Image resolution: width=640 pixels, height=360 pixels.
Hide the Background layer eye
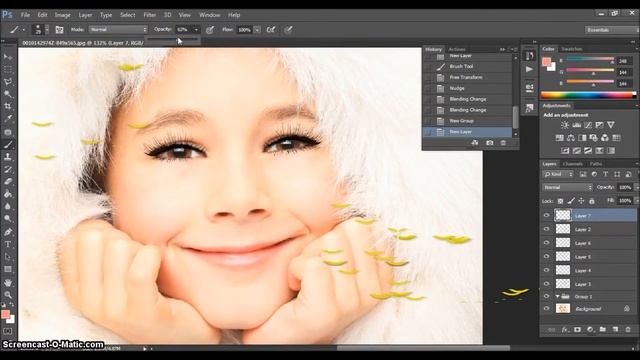[547, 309]
